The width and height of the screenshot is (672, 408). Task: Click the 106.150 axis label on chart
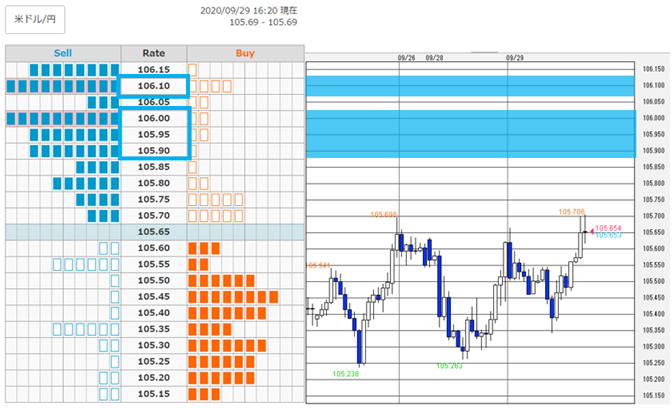pos(654,69)
